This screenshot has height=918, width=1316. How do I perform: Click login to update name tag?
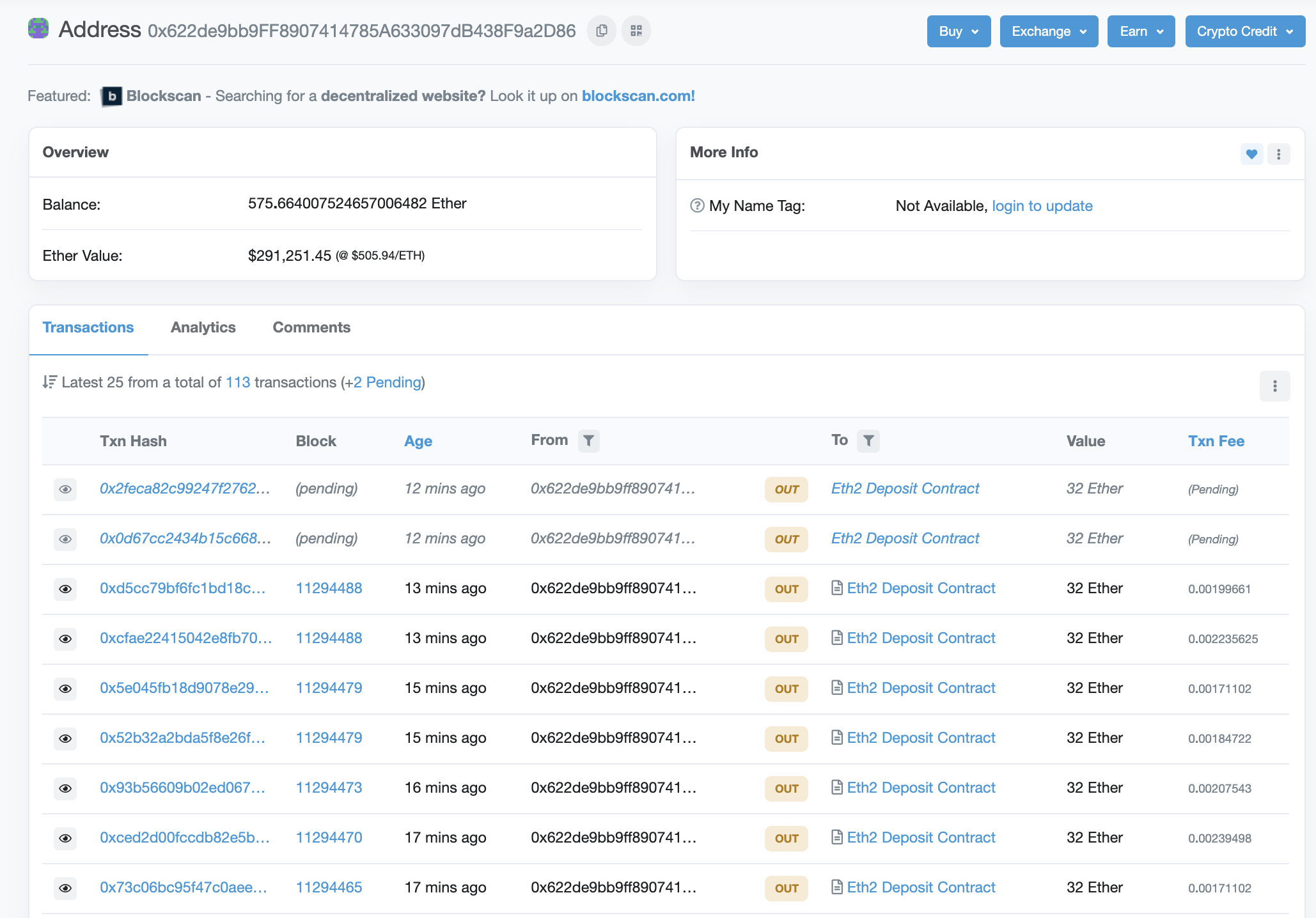1042,206
